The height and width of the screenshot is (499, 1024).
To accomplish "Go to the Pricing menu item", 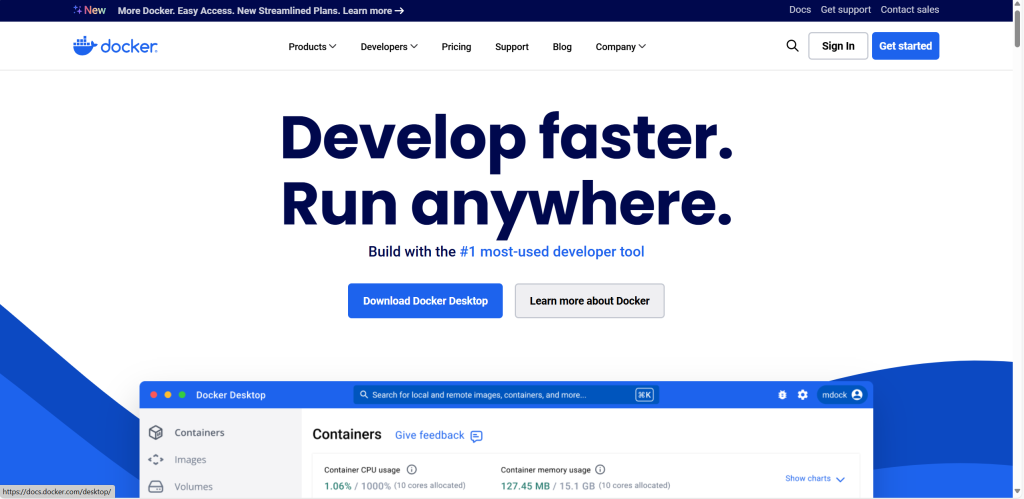I will (x=456, y=47).
